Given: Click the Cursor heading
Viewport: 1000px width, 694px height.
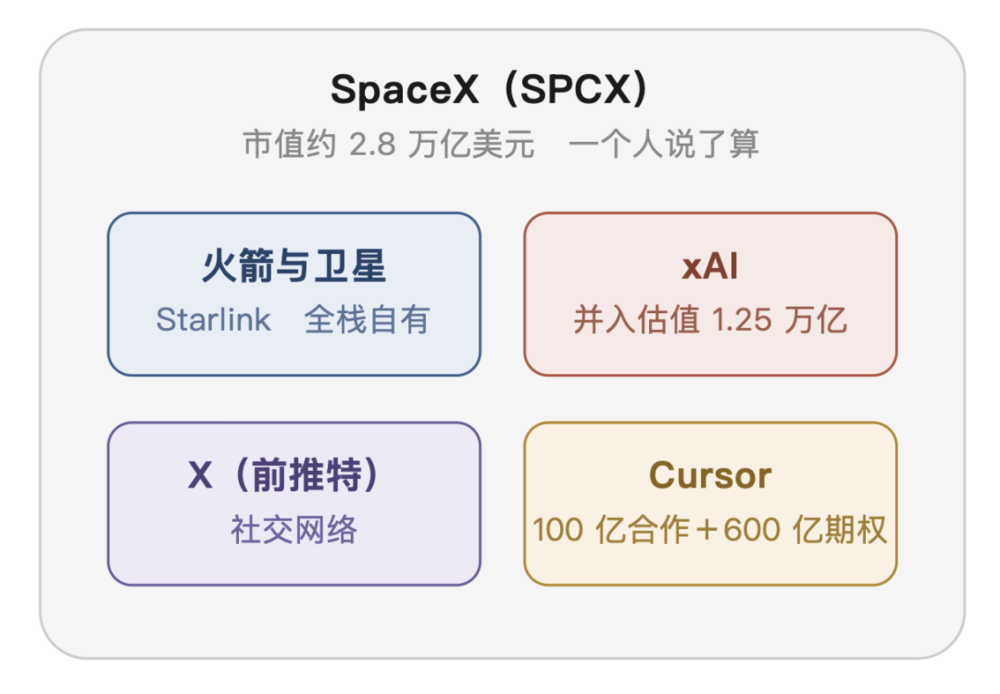Looking at the screenshot, I should pyautogui.click(x=710, y=475).
